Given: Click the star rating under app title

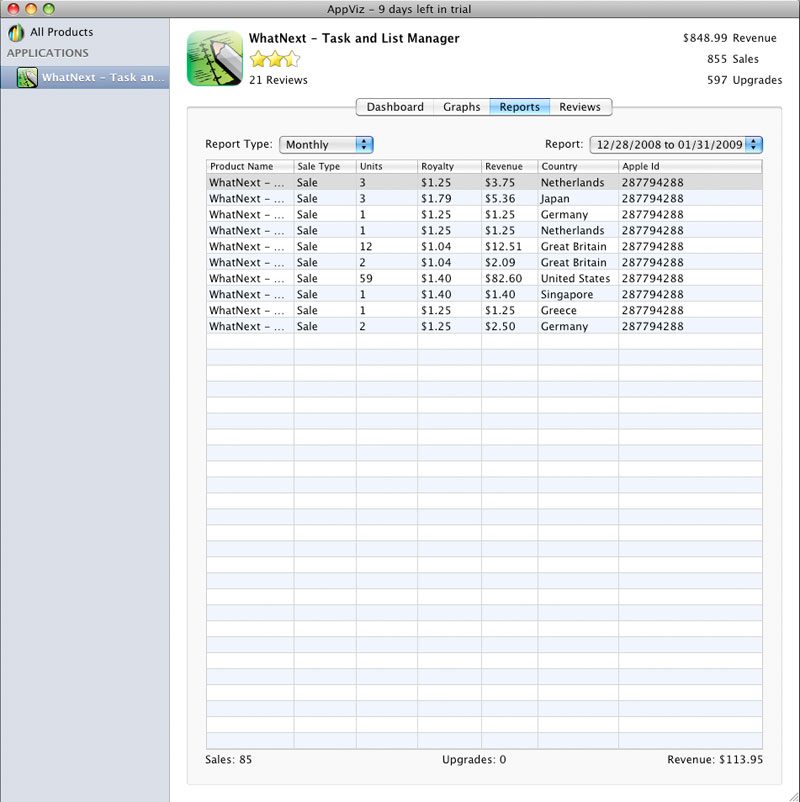Looking at the screenshot, I should (x=274, y=60).
